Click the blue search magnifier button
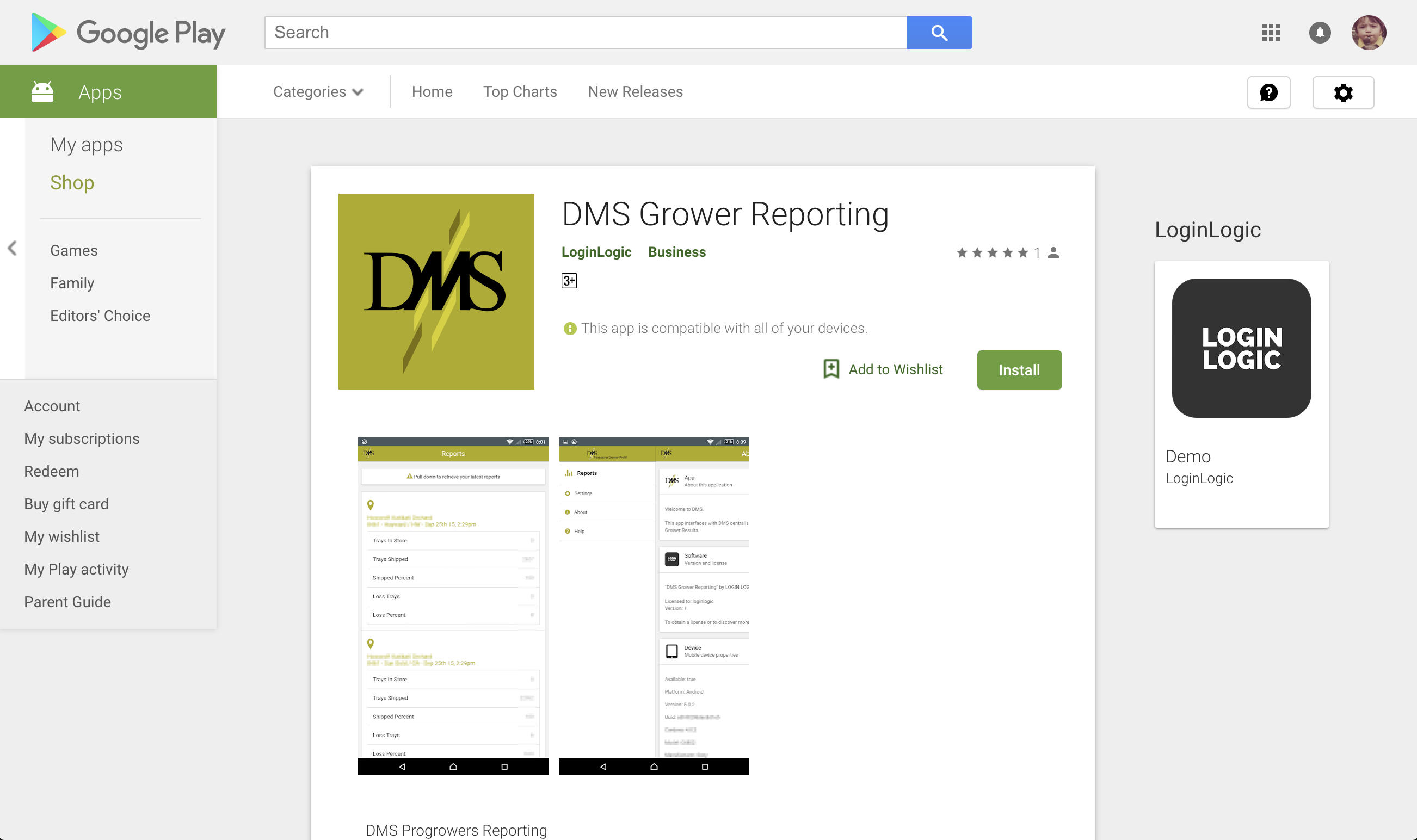 click(x=939, y=33)
